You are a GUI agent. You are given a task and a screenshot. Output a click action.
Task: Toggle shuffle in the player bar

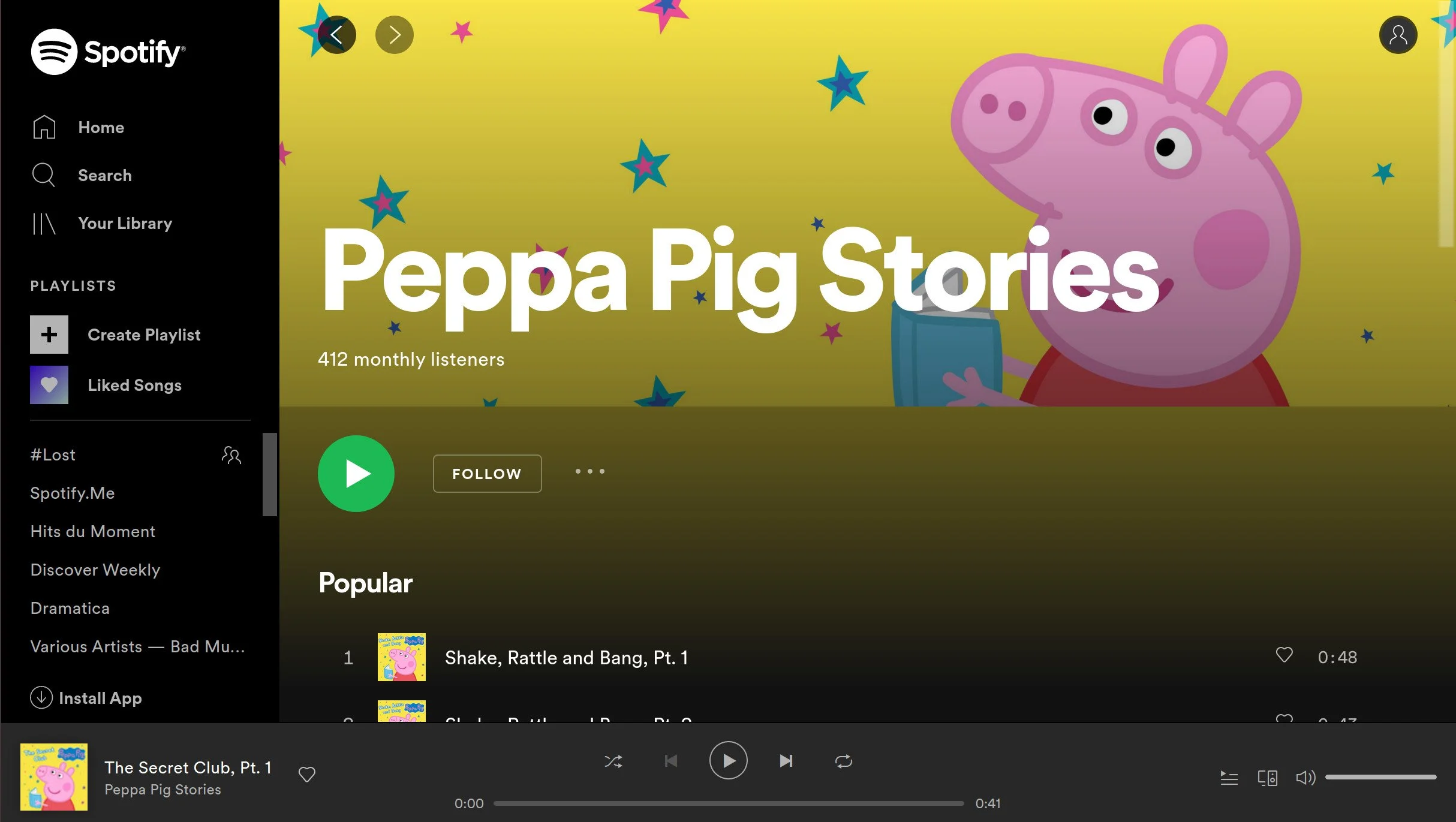[613, 761]
